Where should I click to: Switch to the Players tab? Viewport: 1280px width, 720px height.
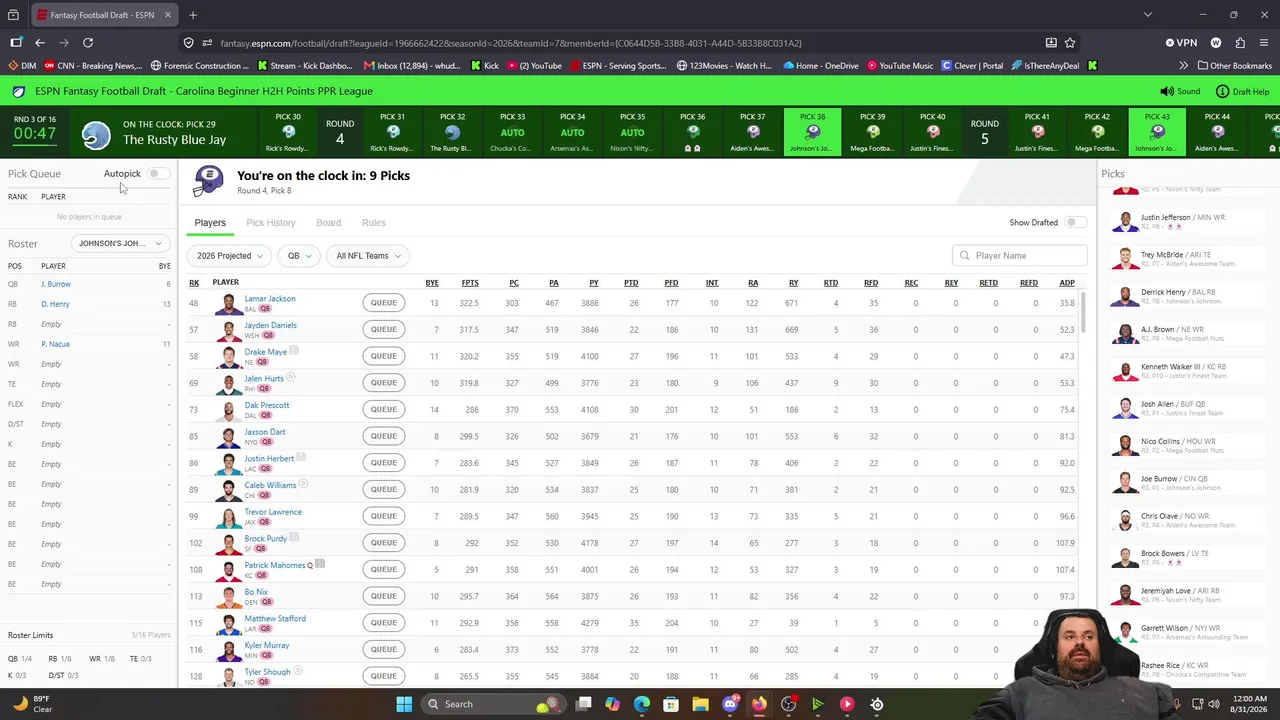tap(210, 223)
